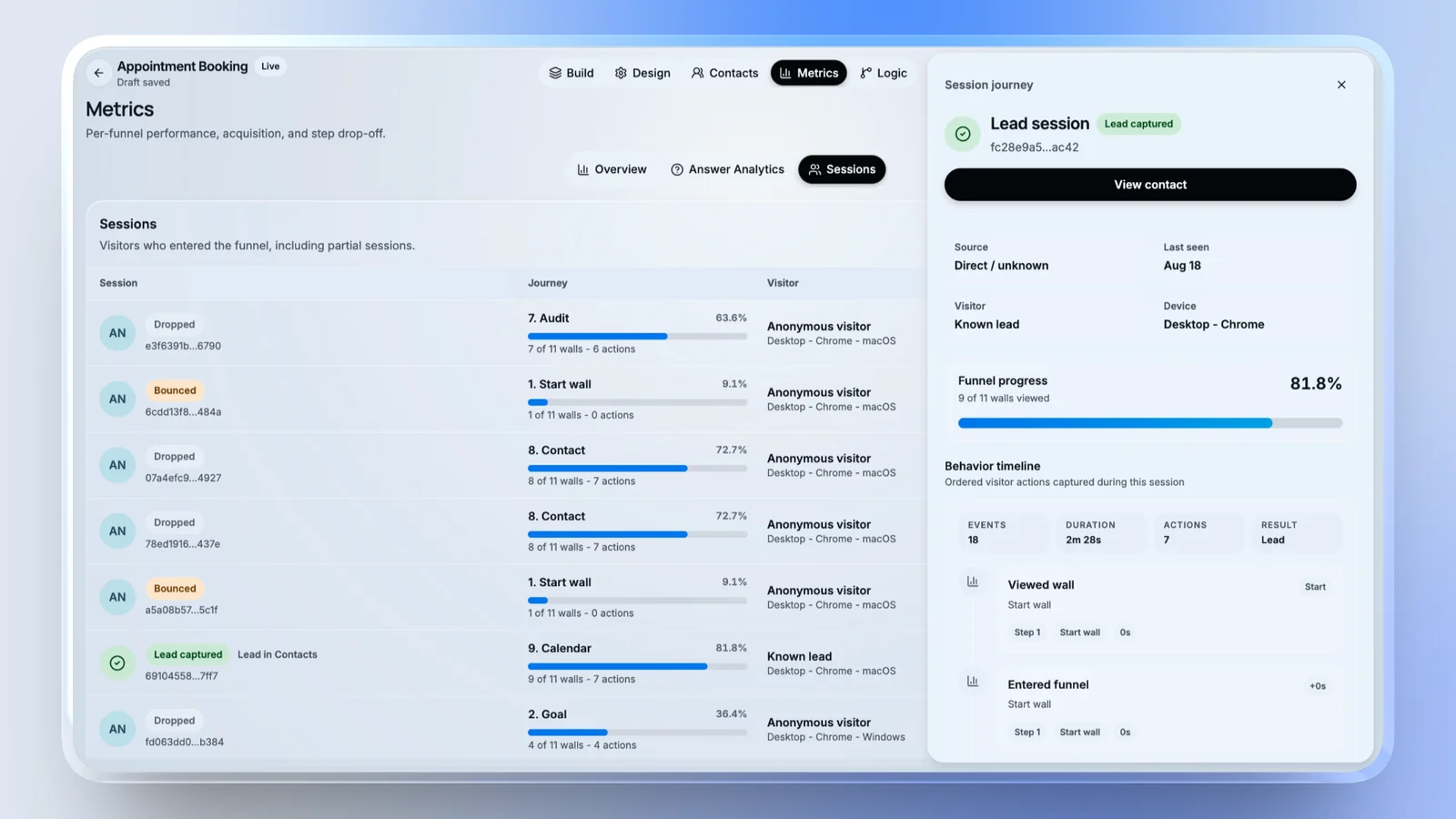Click the Visitor column header

coord(783,283)
